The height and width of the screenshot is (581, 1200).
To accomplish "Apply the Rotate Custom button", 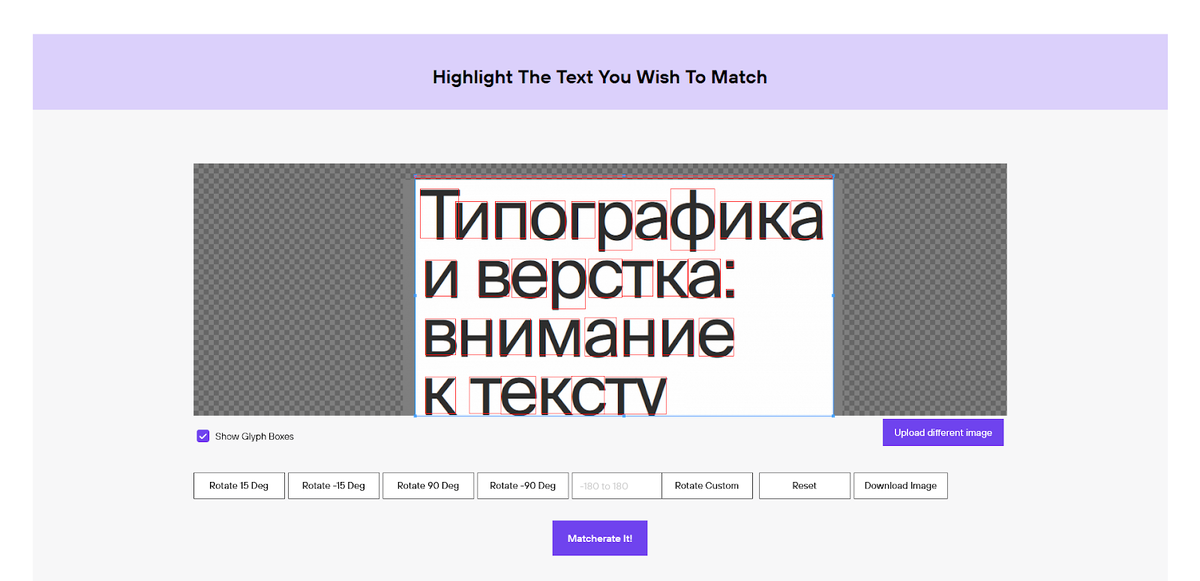I will tap(707, 486).
